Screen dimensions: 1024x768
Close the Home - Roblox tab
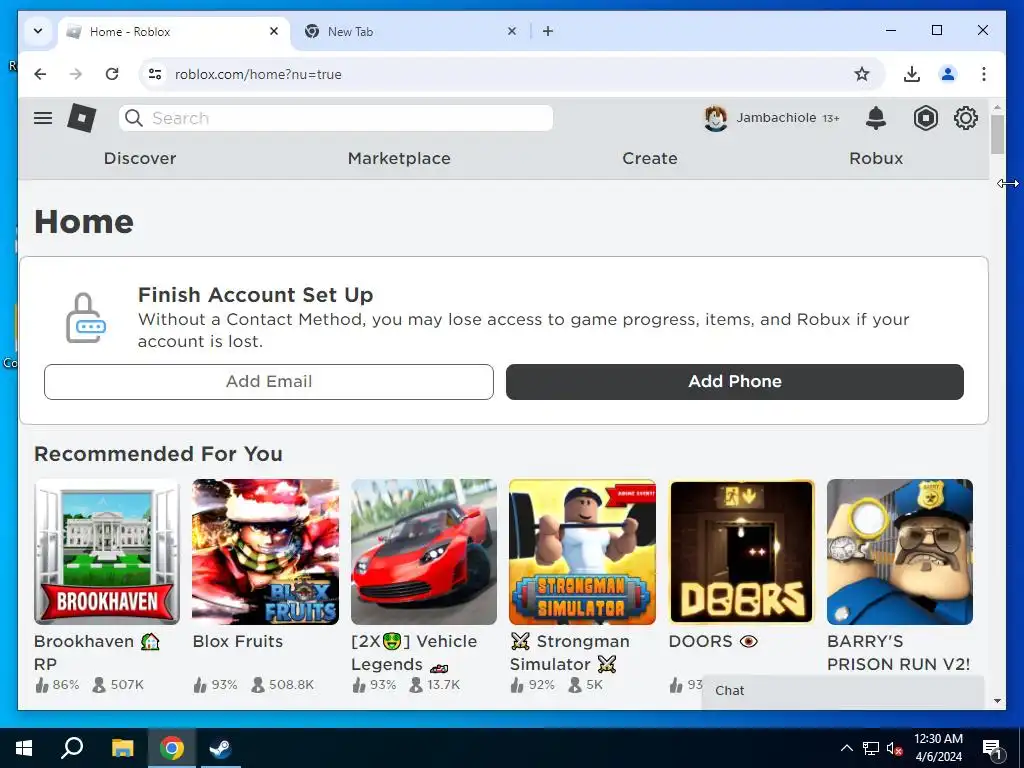pyautogui.click(x=274, y=31)
